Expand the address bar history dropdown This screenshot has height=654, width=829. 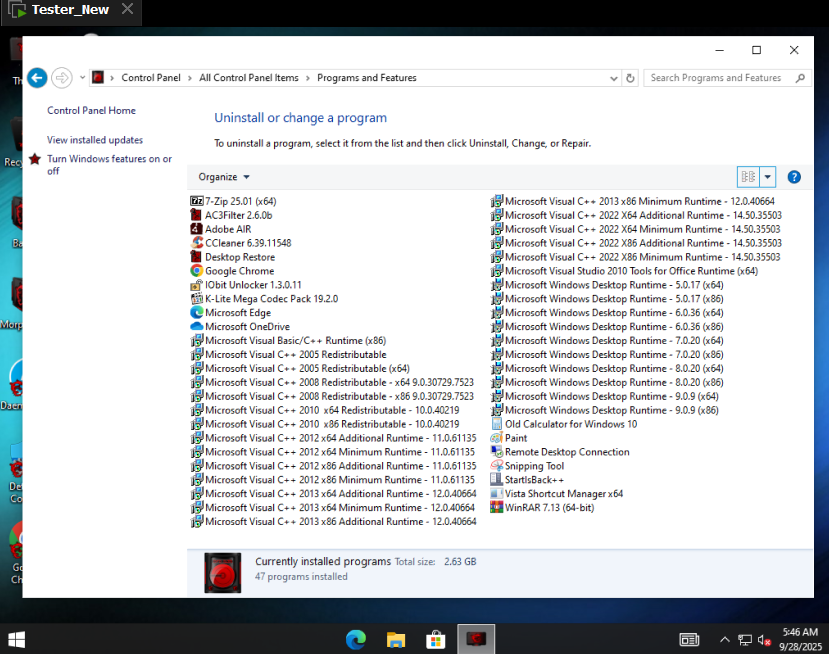pos(613,78)
